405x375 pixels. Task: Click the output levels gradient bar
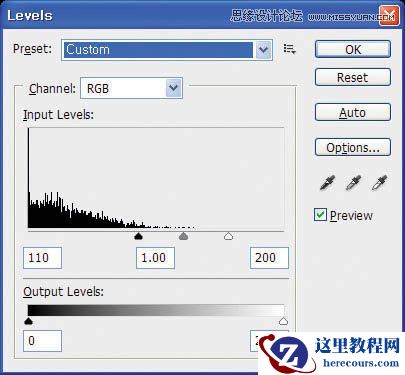156,310
